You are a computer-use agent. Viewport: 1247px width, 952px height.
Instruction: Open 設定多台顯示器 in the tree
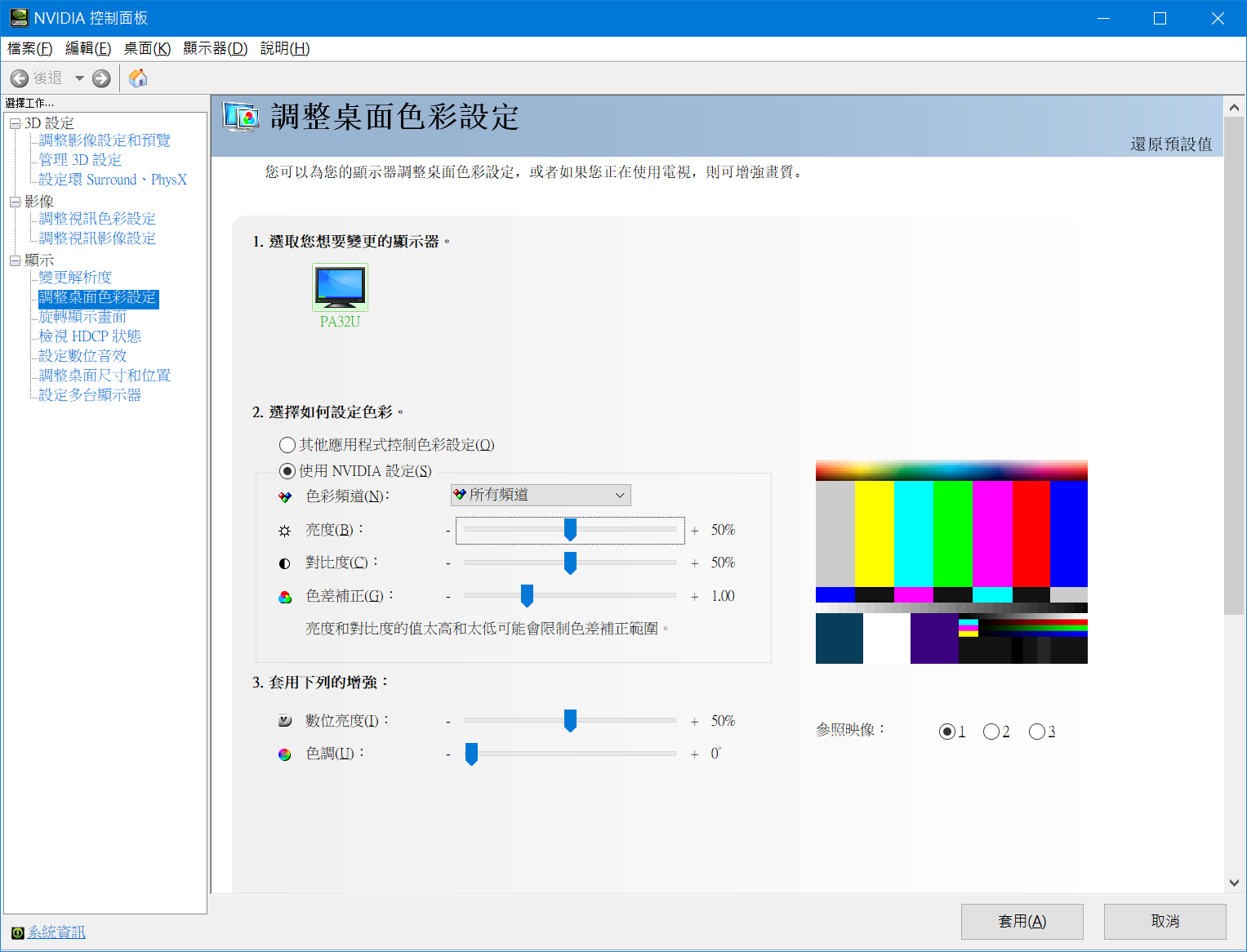click(x=90, y=395)
